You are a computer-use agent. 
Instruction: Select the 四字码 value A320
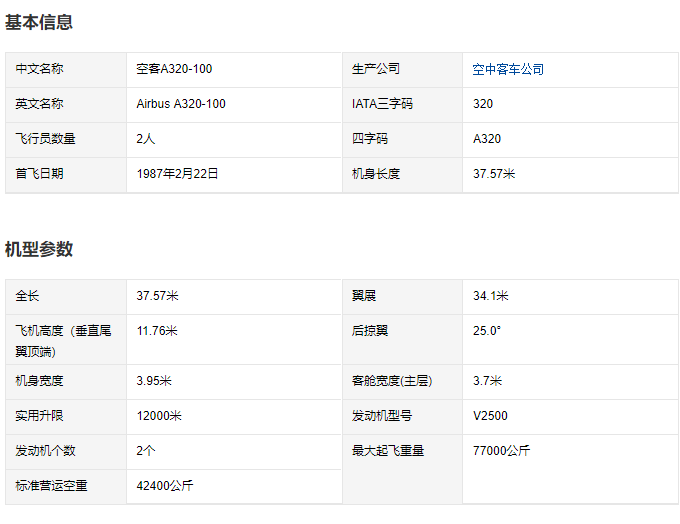coord(487,139)
